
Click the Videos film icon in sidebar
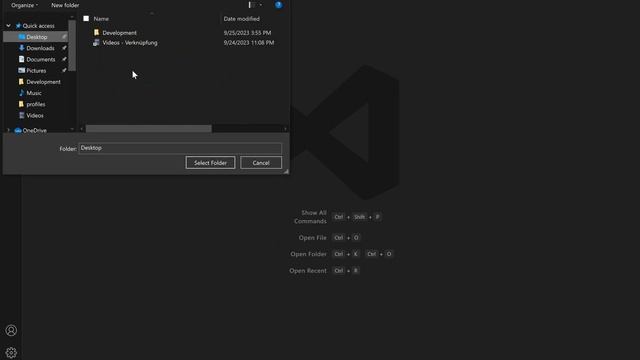[x=22, y=116]
